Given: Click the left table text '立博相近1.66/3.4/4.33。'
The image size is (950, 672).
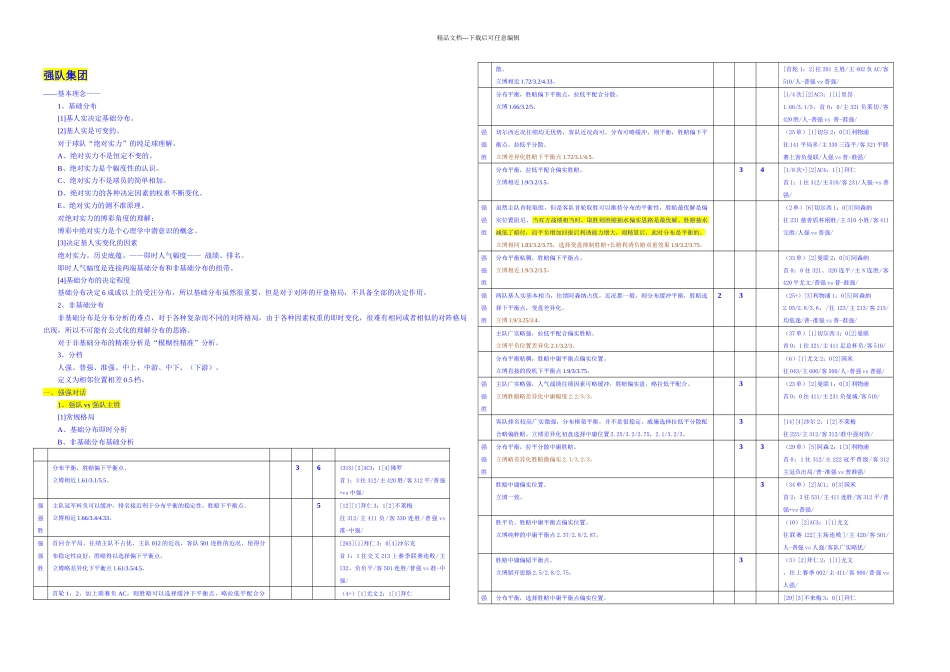Looking at the screenshot, I should (82, 517).
